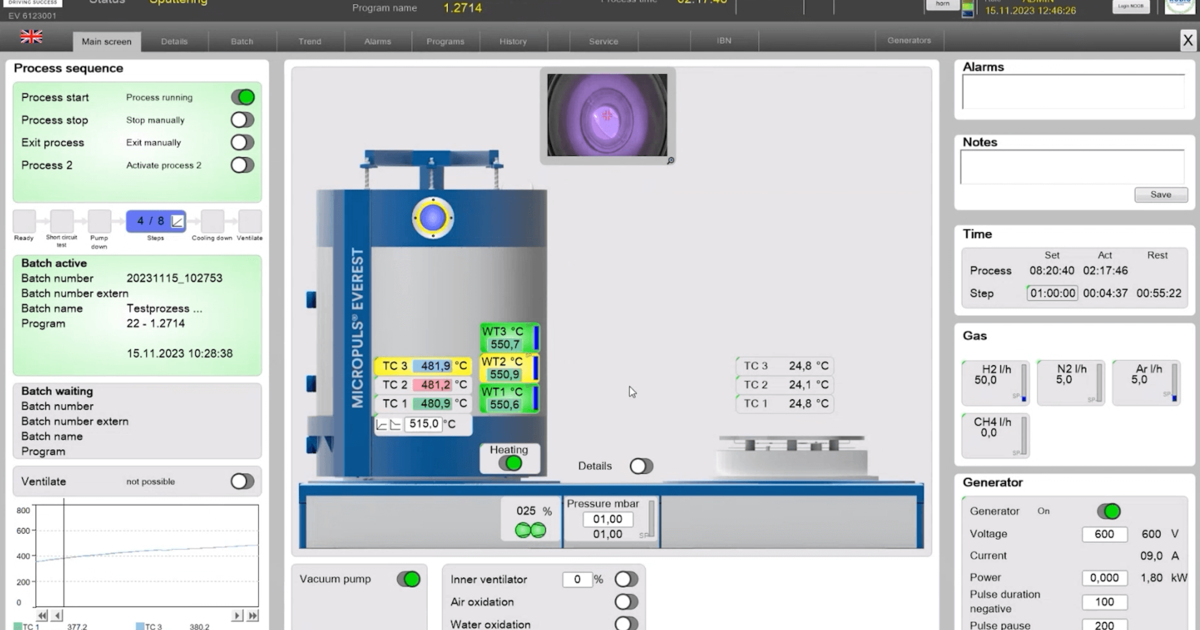
Task: Click the ramp icon in Steps box
Action: tap(177, 221)
